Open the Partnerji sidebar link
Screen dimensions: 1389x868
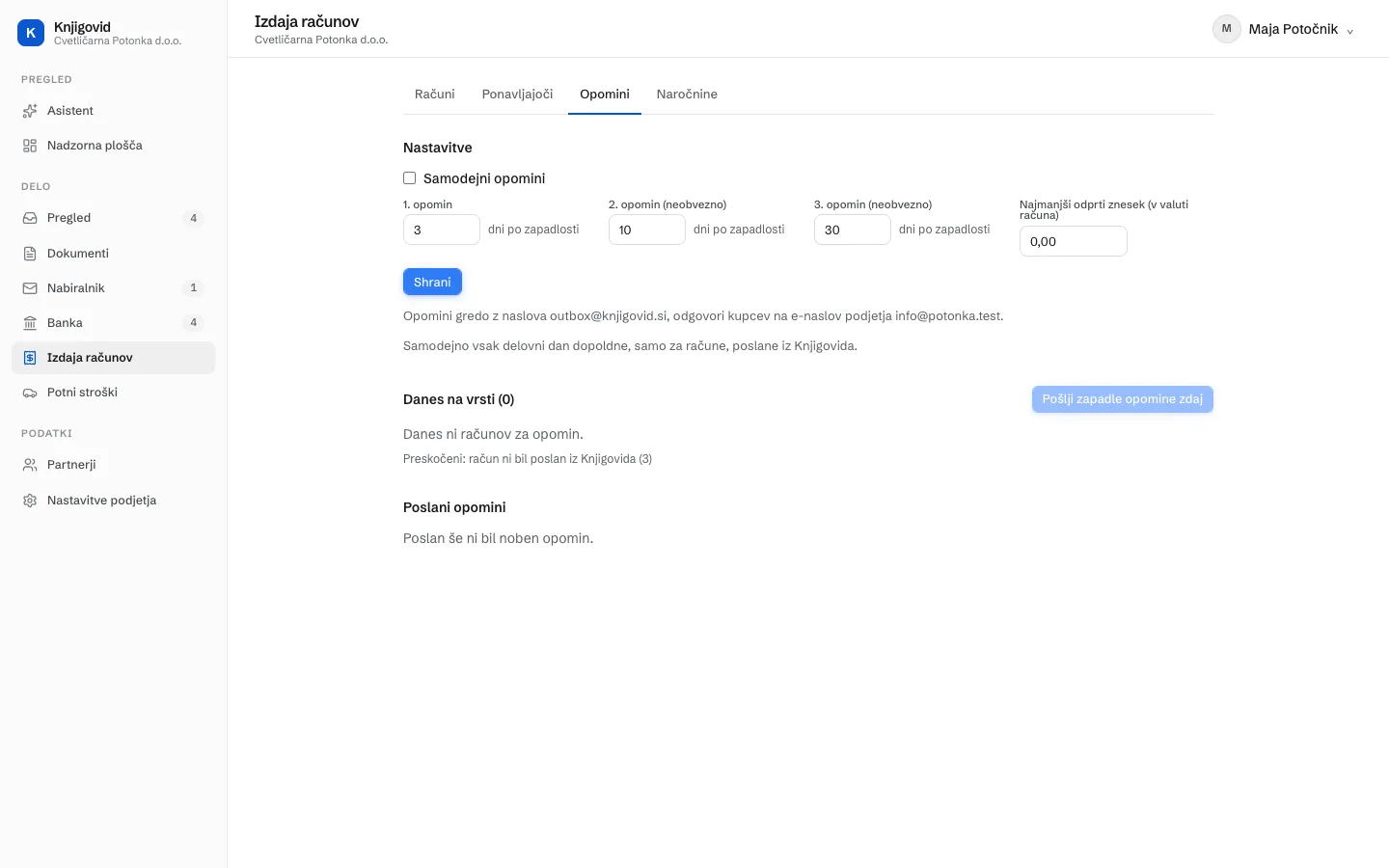coord(114,465)
